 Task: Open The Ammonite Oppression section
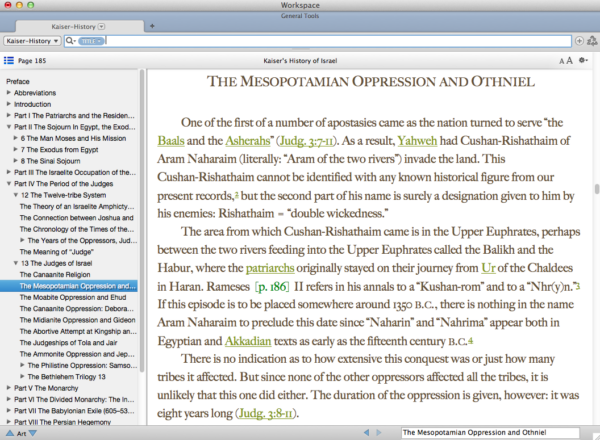point(77,354)
